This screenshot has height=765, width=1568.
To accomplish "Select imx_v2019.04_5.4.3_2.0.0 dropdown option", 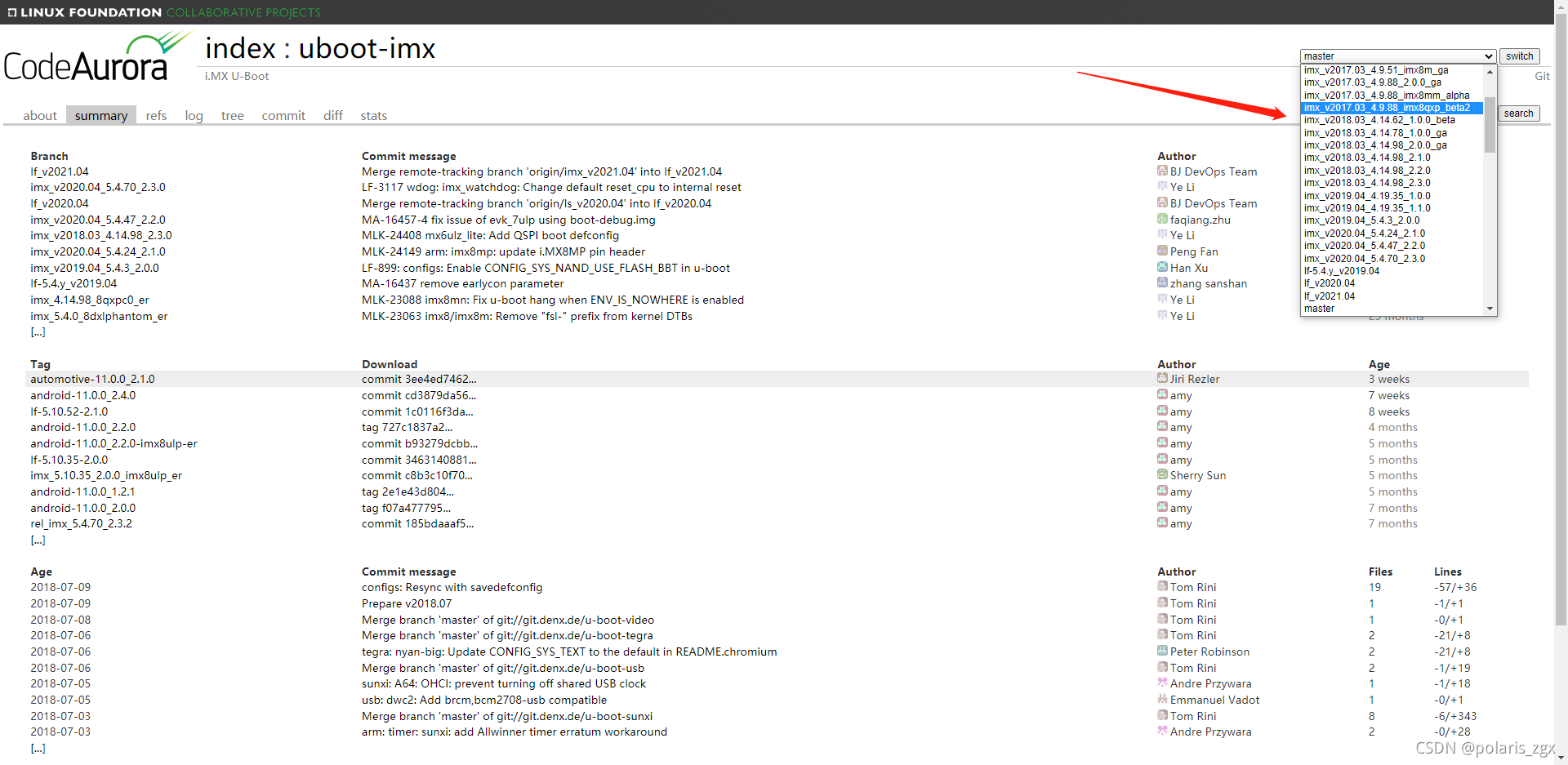I will click(x=1392, y=220).
